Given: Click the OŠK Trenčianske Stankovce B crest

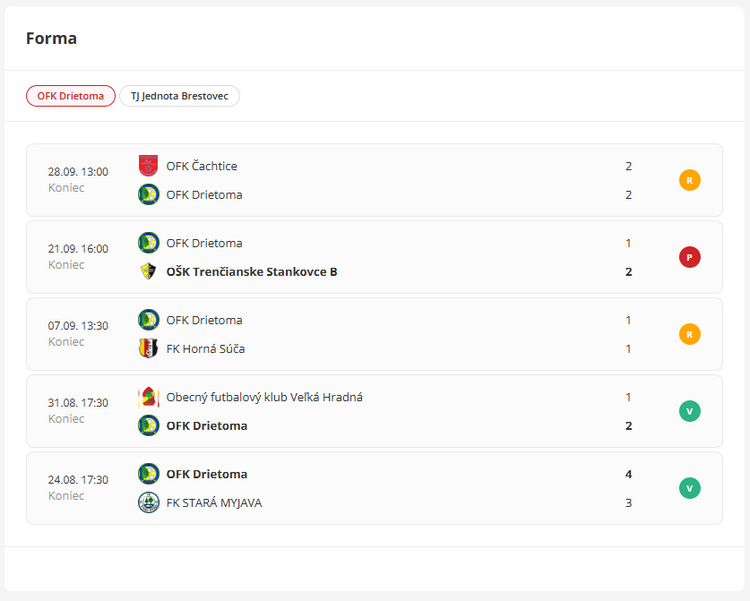Looking at the screenshot, I should point(148,271).
